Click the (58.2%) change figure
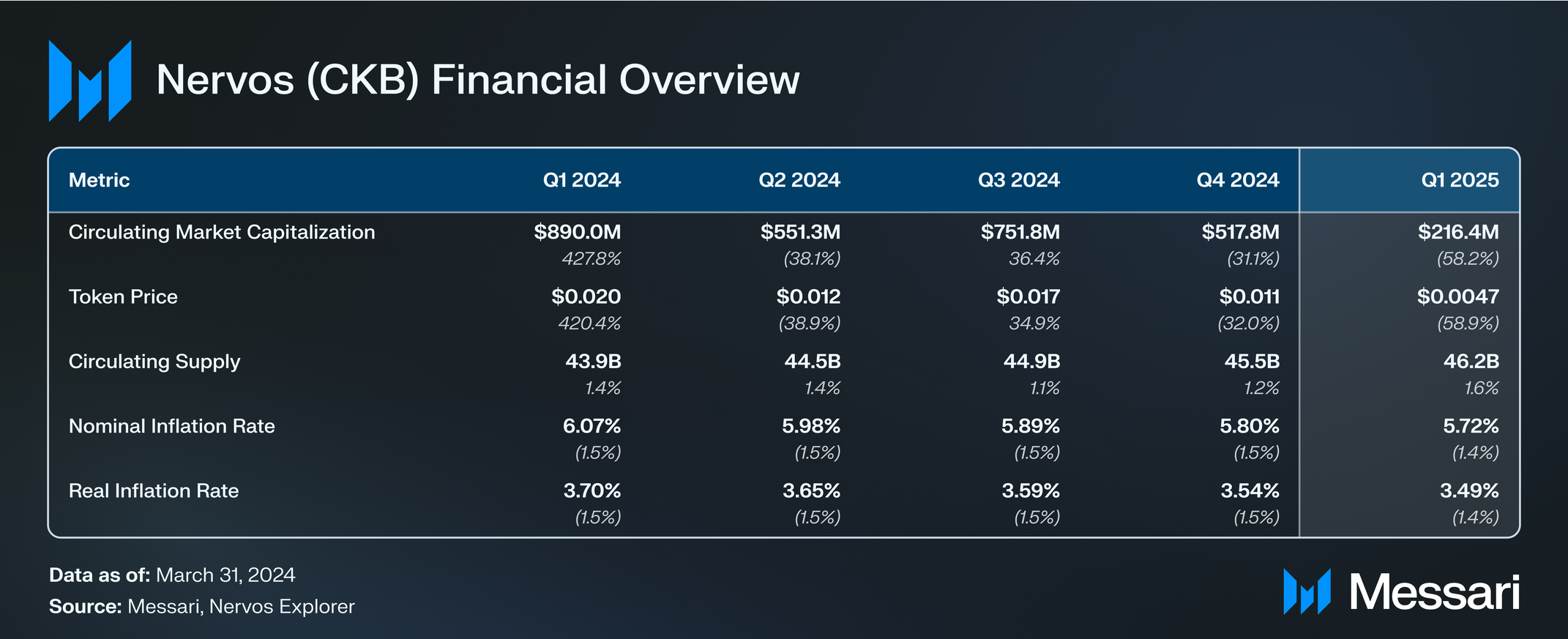Image resolution: width=1568 pixels, height=639 pixels. 1468,258
